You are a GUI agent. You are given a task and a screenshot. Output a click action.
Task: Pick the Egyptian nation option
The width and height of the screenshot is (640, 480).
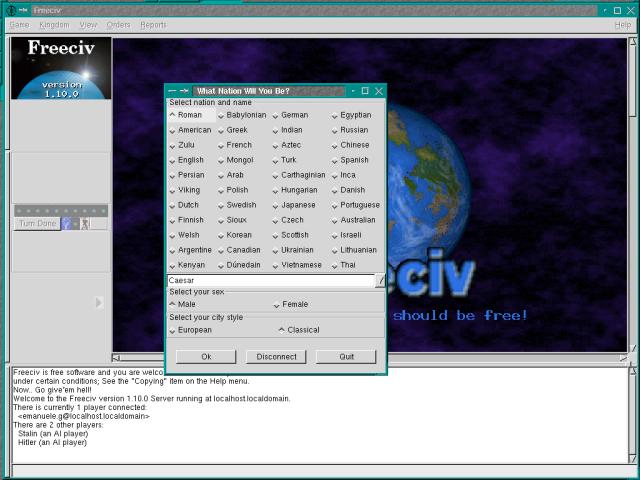click(351, 115)
